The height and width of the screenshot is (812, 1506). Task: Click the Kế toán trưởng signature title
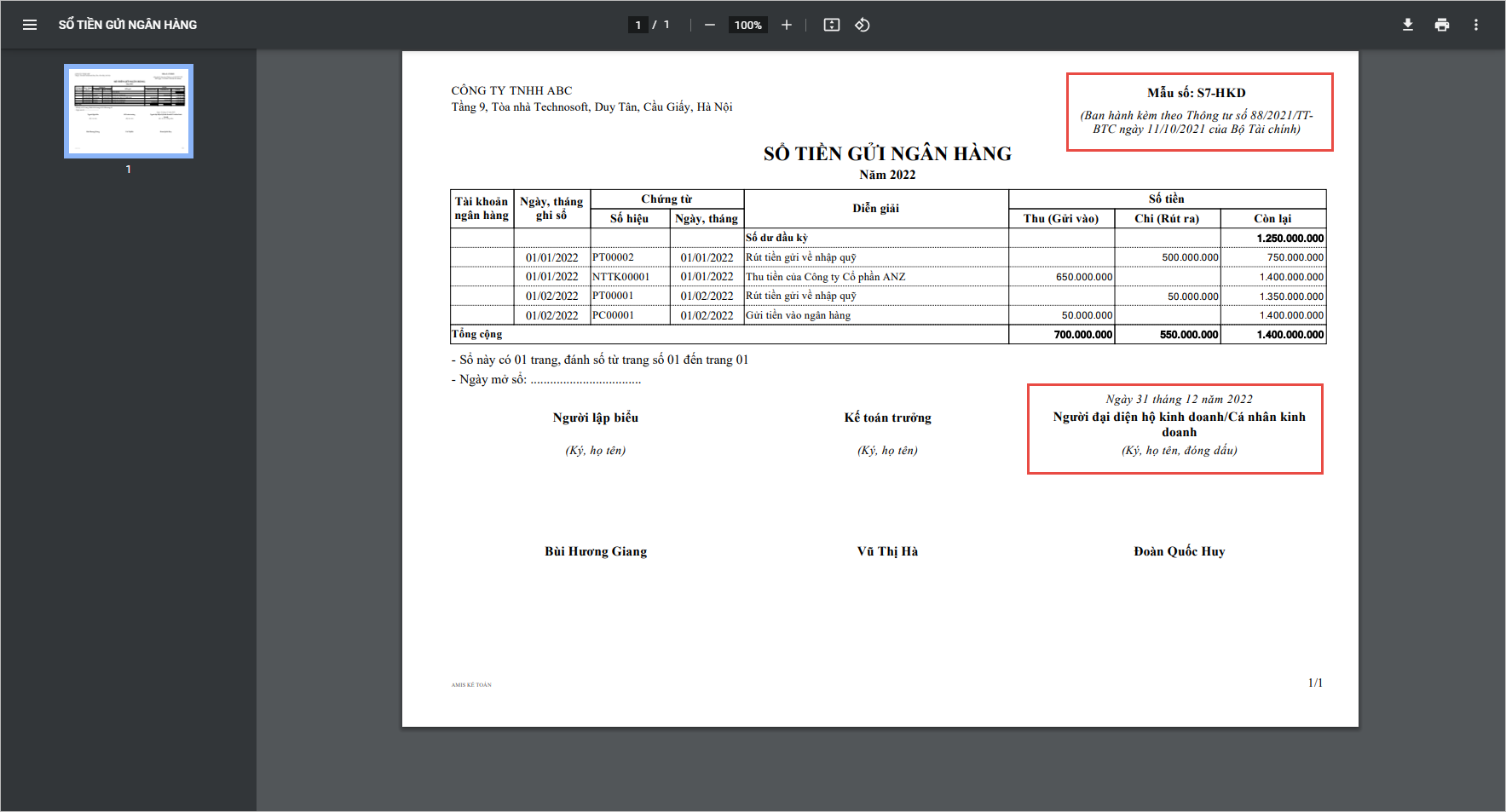pyautogui.click(x=887, y=418)
